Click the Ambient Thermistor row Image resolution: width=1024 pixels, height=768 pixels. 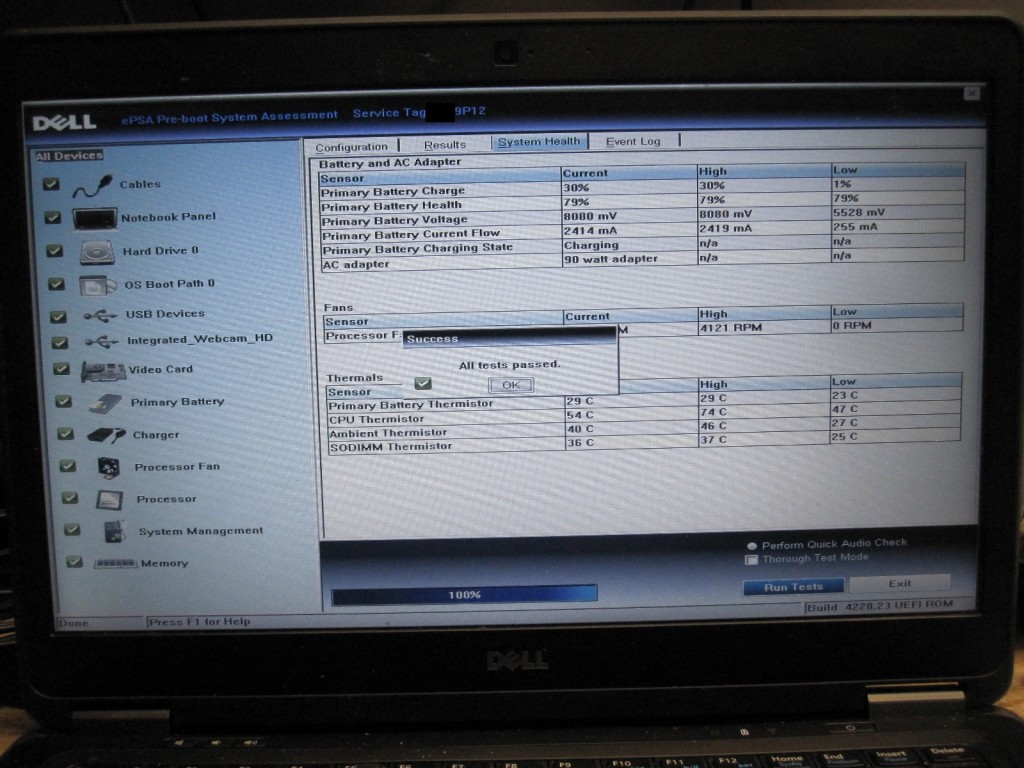644,429
